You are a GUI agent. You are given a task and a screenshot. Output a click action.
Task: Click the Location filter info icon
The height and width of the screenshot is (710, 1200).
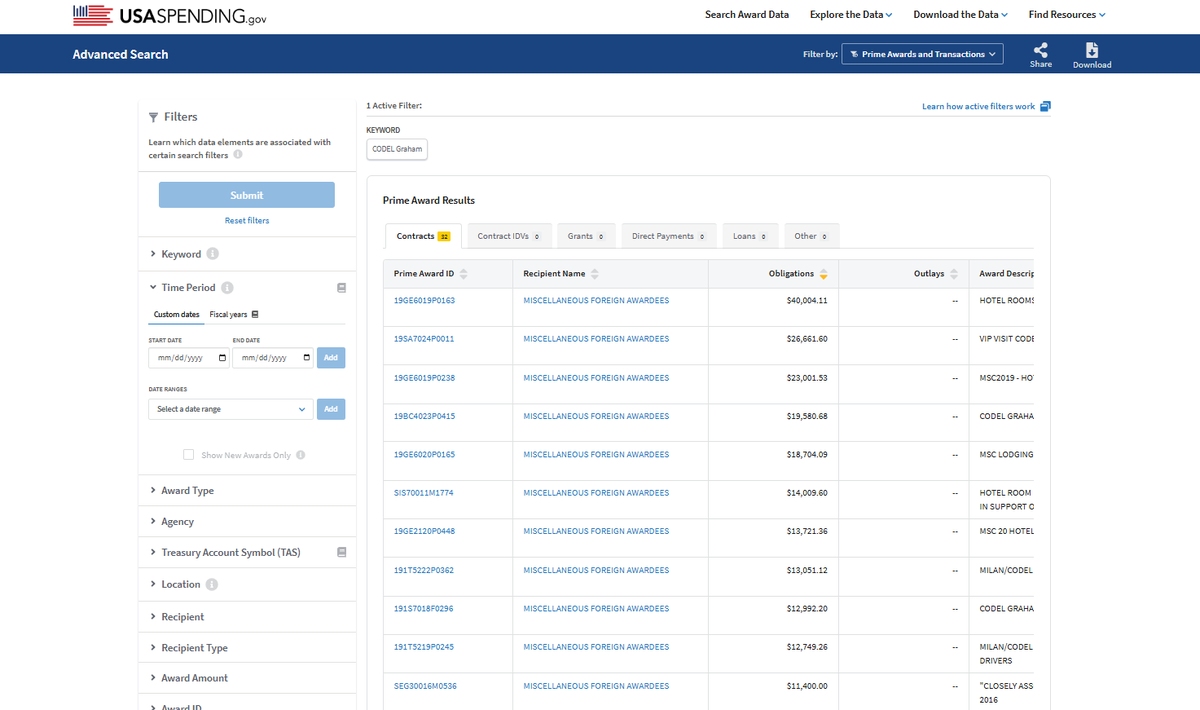212,584
